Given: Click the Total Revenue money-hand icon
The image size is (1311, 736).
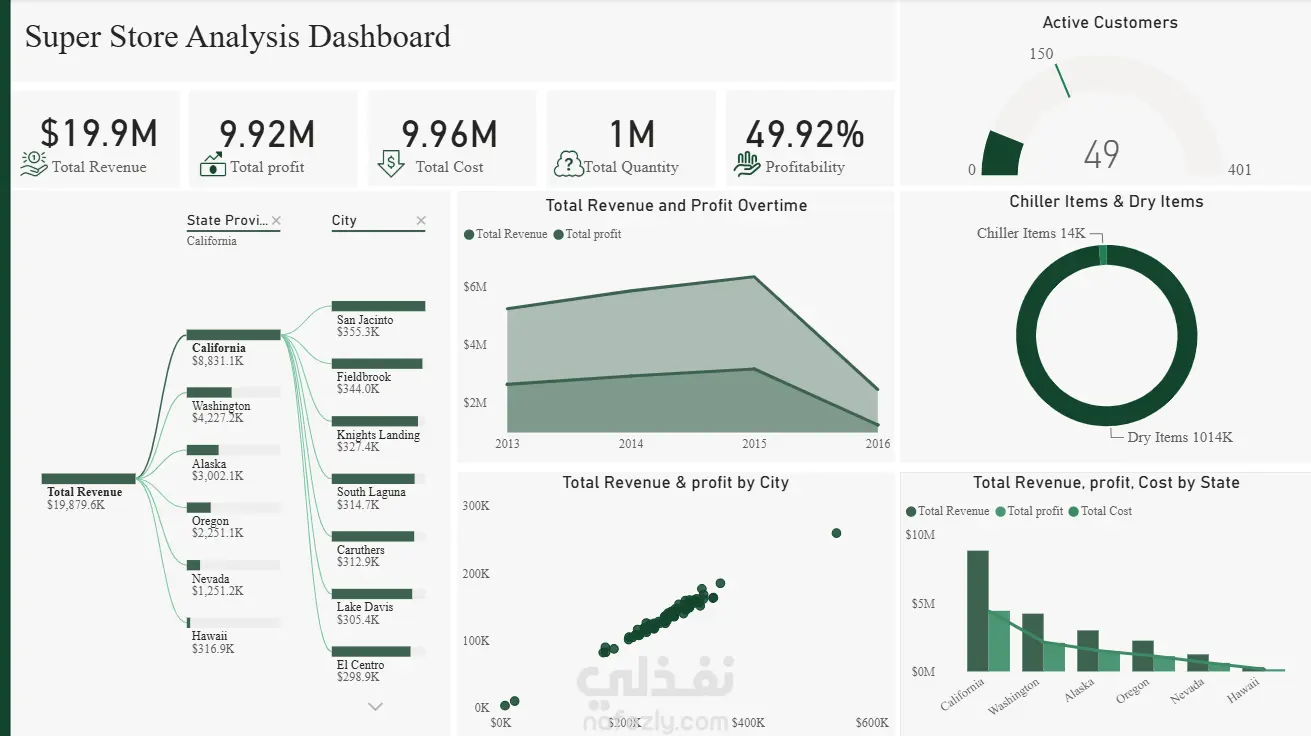Looking at the screenshot, I should click(33, 164).
